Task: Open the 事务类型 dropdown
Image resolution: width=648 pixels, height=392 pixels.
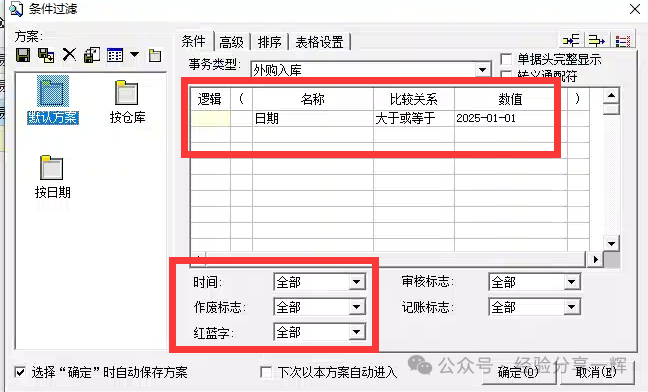Action: pyautogui.click(x=482, y=70)
